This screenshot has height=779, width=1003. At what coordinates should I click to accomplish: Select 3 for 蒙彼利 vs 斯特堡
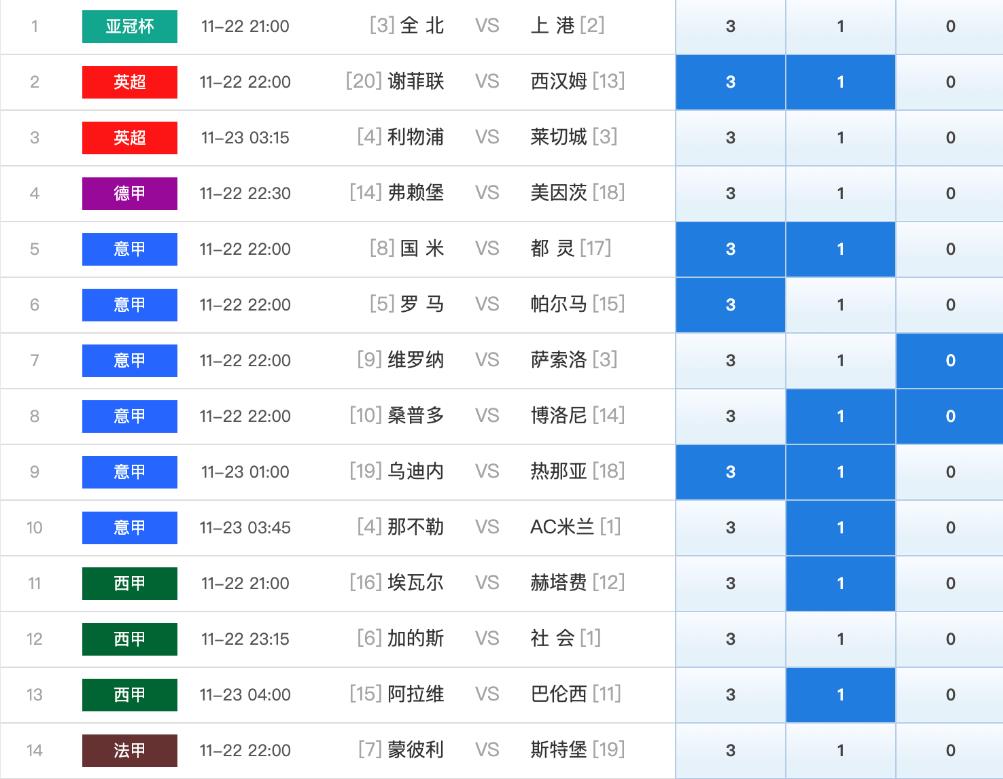731,750
